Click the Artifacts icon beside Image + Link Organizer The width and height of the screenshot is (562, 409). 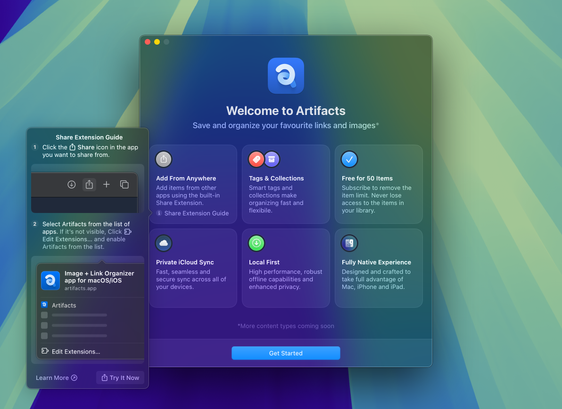50,280
